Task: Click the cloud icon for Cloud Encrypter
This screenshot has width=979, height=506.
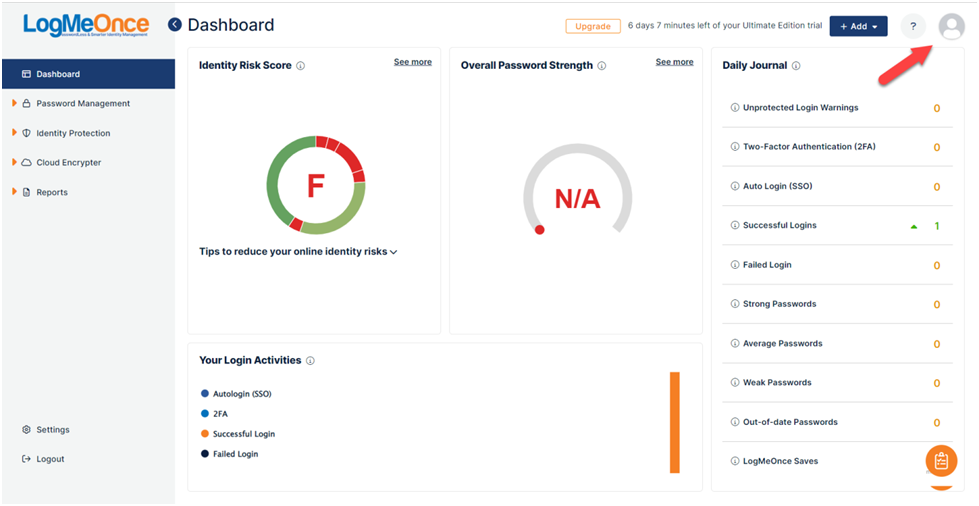Action: 26,162
